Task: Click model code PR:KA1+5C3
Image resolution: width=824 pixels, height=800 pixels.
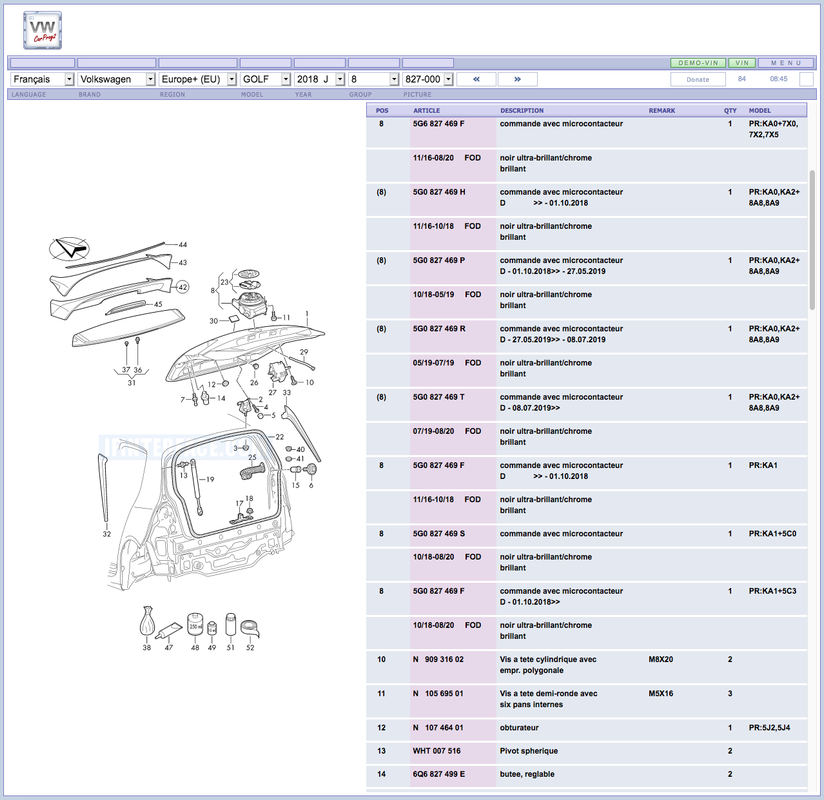Action: 772,591
